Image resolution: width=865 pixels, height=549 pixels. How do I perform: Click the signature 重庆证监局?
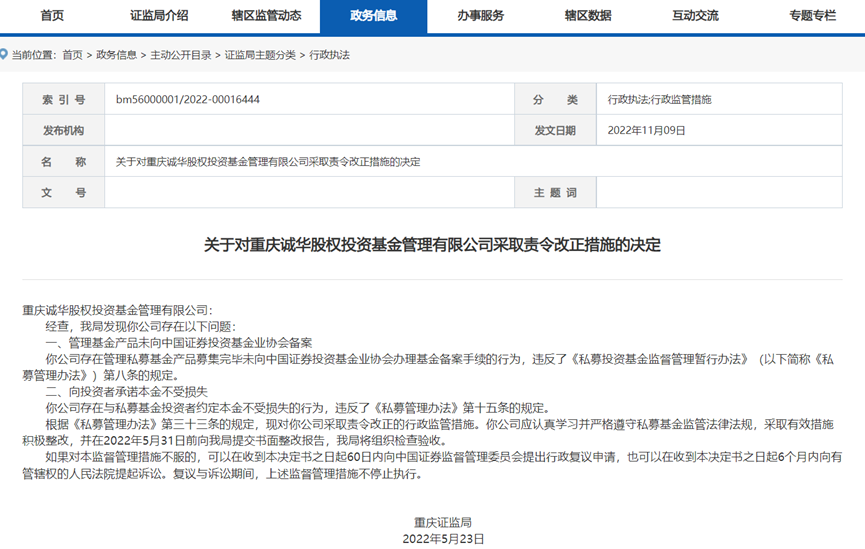[443, 522]
